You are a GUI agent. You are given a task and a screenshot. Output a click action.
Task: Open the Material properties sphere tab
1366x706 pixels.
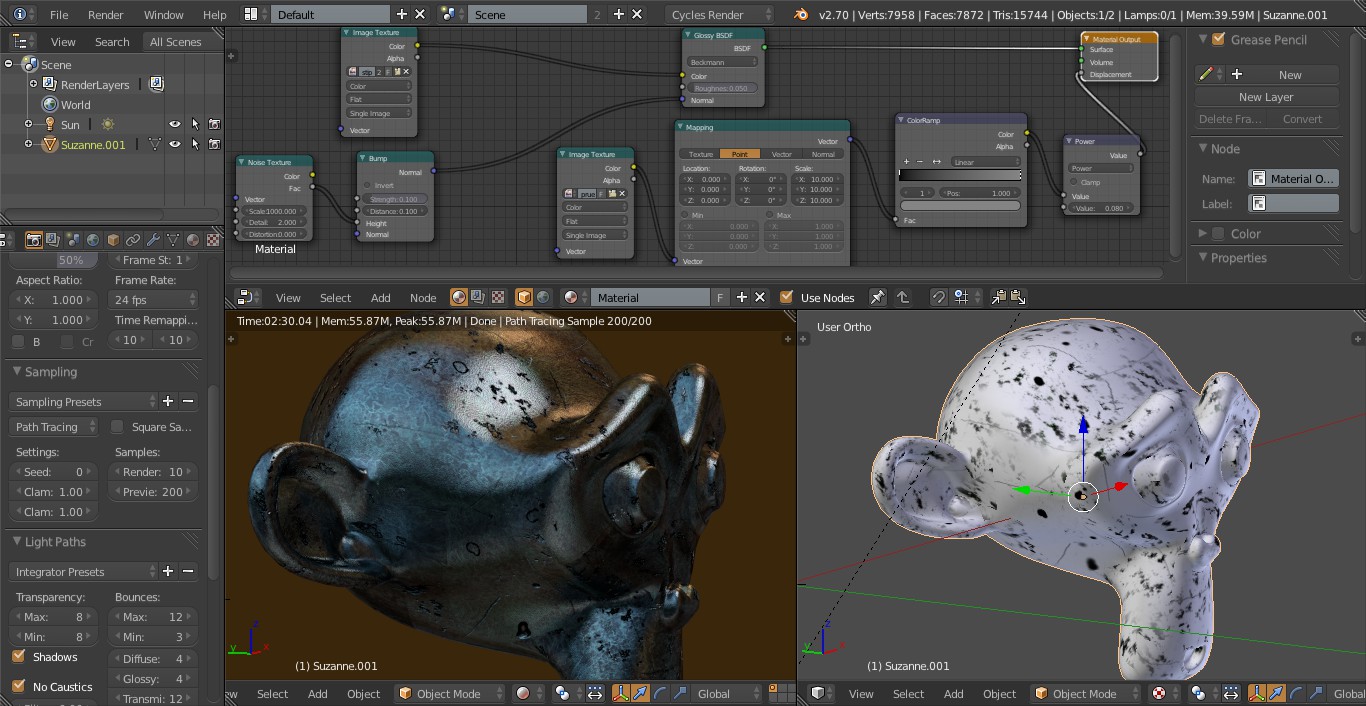(193, 240)
